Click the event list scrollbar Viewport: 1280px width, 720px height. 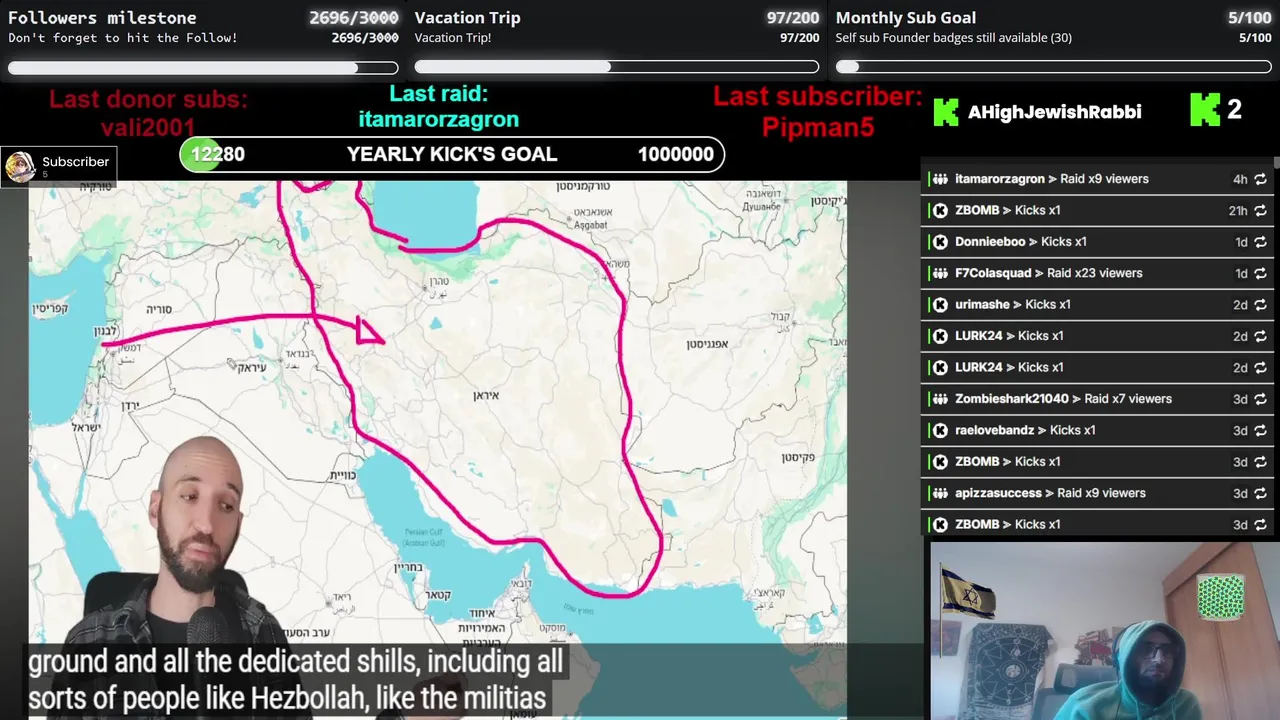tap(1276, 162)
